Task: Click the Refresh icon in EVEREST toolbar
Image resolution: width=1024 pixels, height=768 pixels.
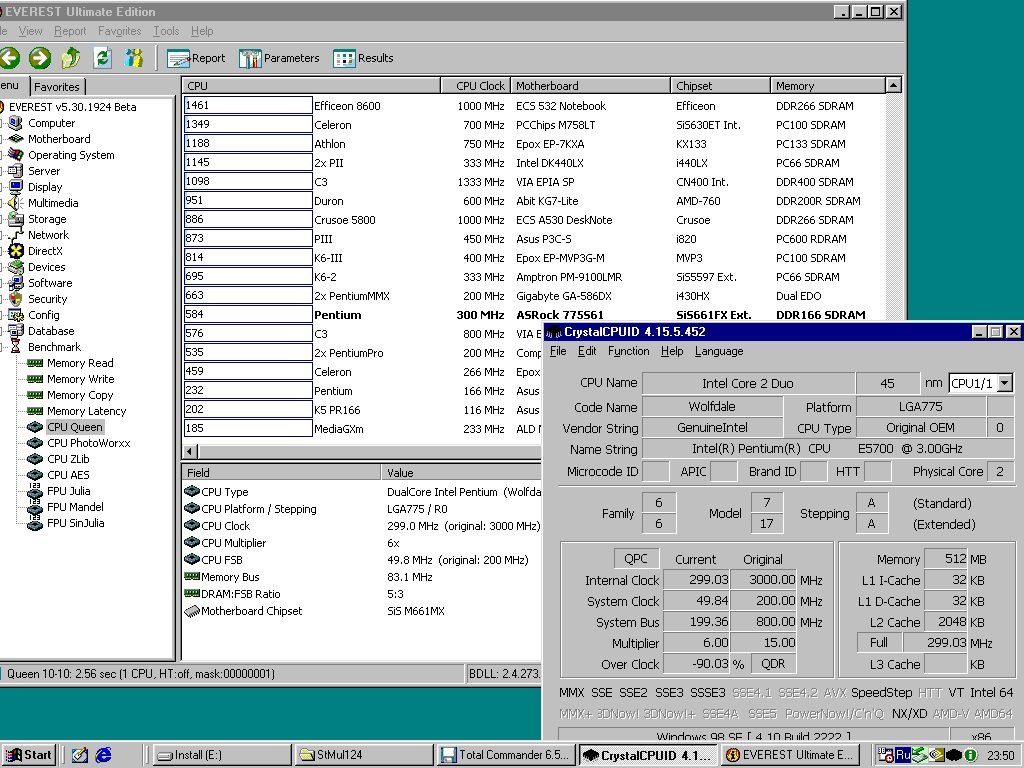Action: (102, 58)
